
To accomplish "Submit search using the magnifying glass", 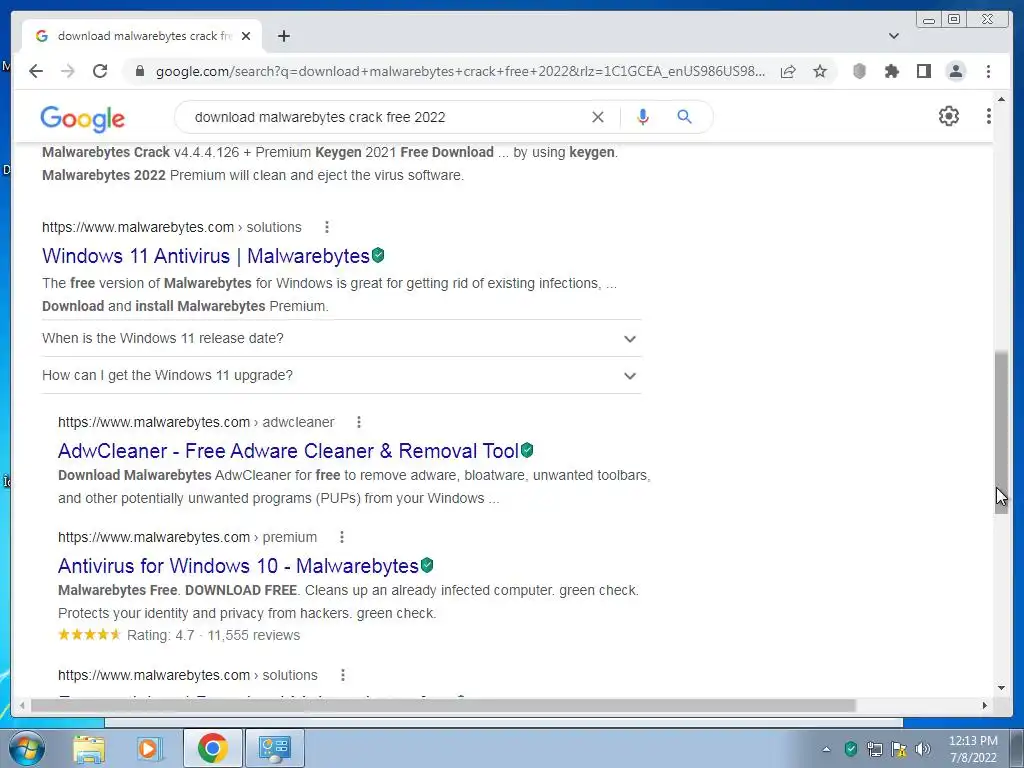I will [684, 117].
